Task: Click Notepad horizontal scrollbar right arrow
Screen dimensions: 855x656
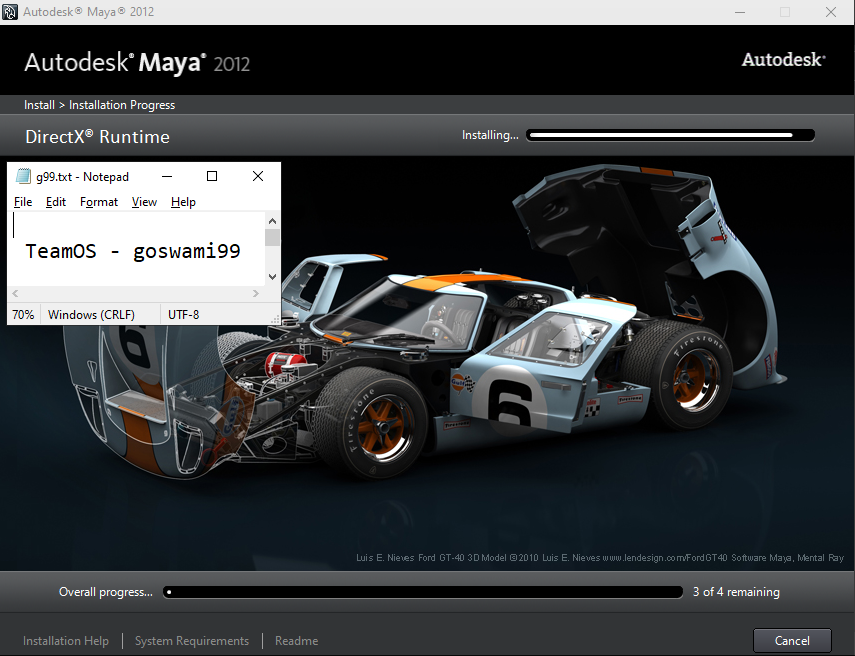Action: coord(256,293)
